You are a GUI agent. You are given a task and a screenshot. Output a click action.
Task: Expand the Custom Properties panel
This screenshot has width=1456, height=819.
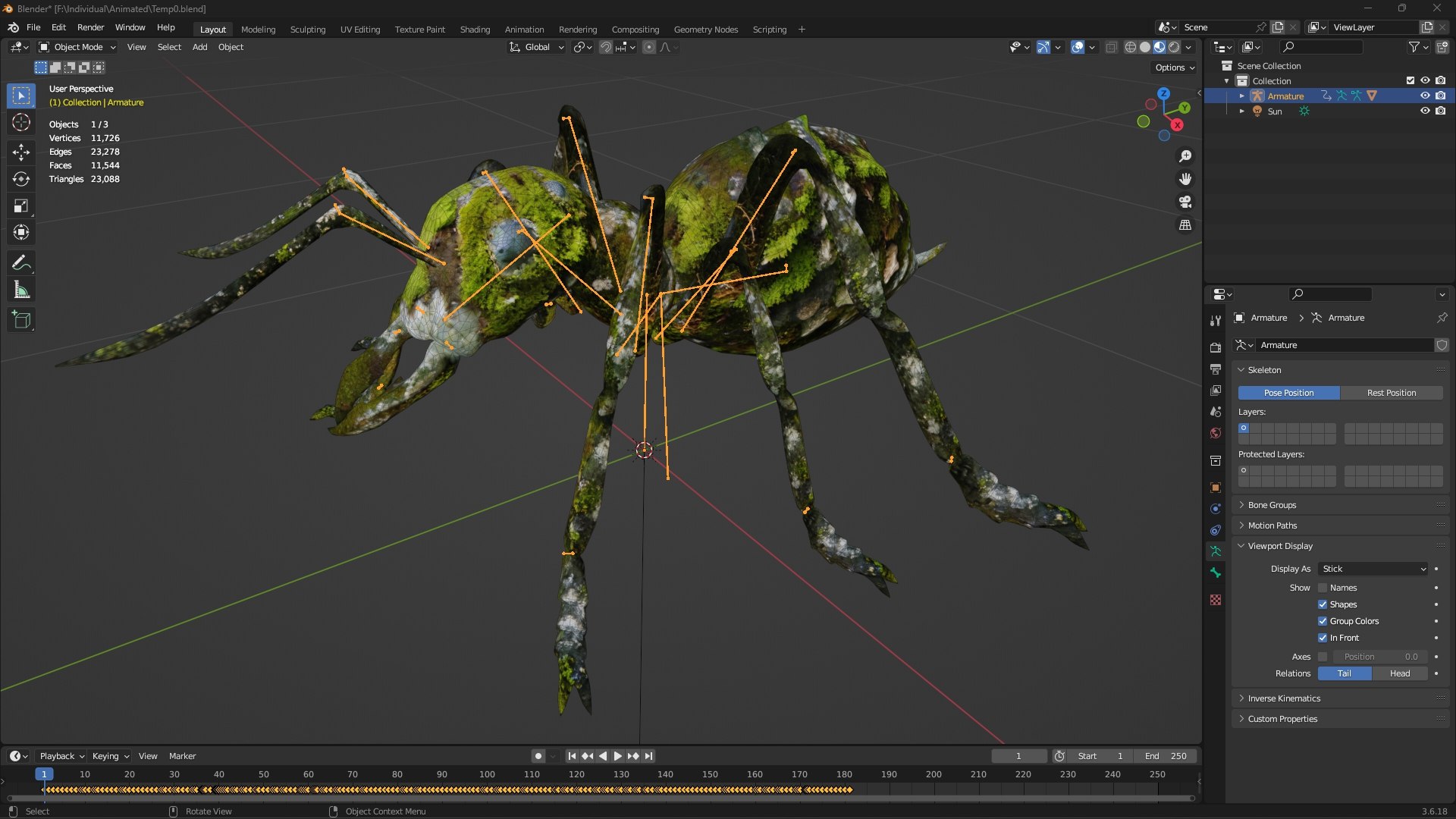click(1282, 719)
